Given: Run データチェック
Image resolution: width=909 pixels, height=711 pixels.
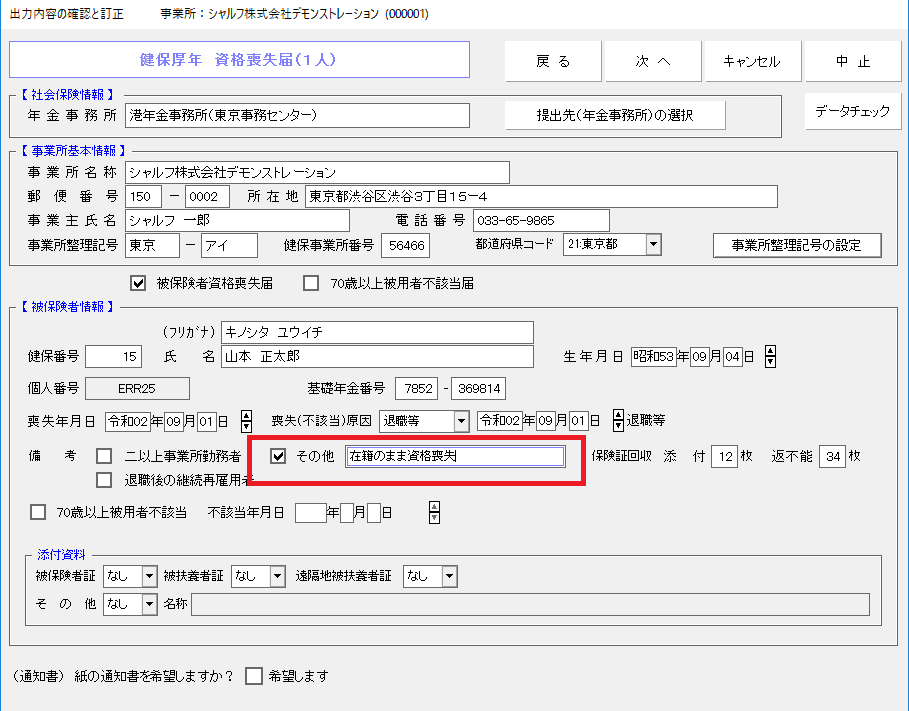Looking at the screenshot, I should pyautogui.click(x=852, y=111).
